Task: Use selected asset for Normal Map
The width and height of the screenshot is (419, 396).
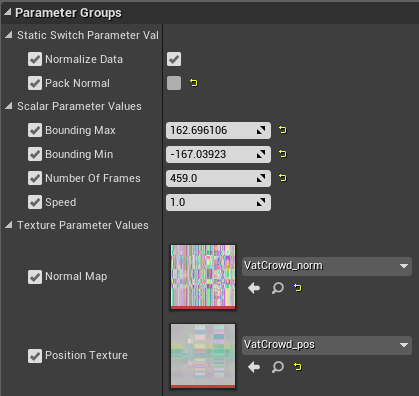Action: coord(254,288)
